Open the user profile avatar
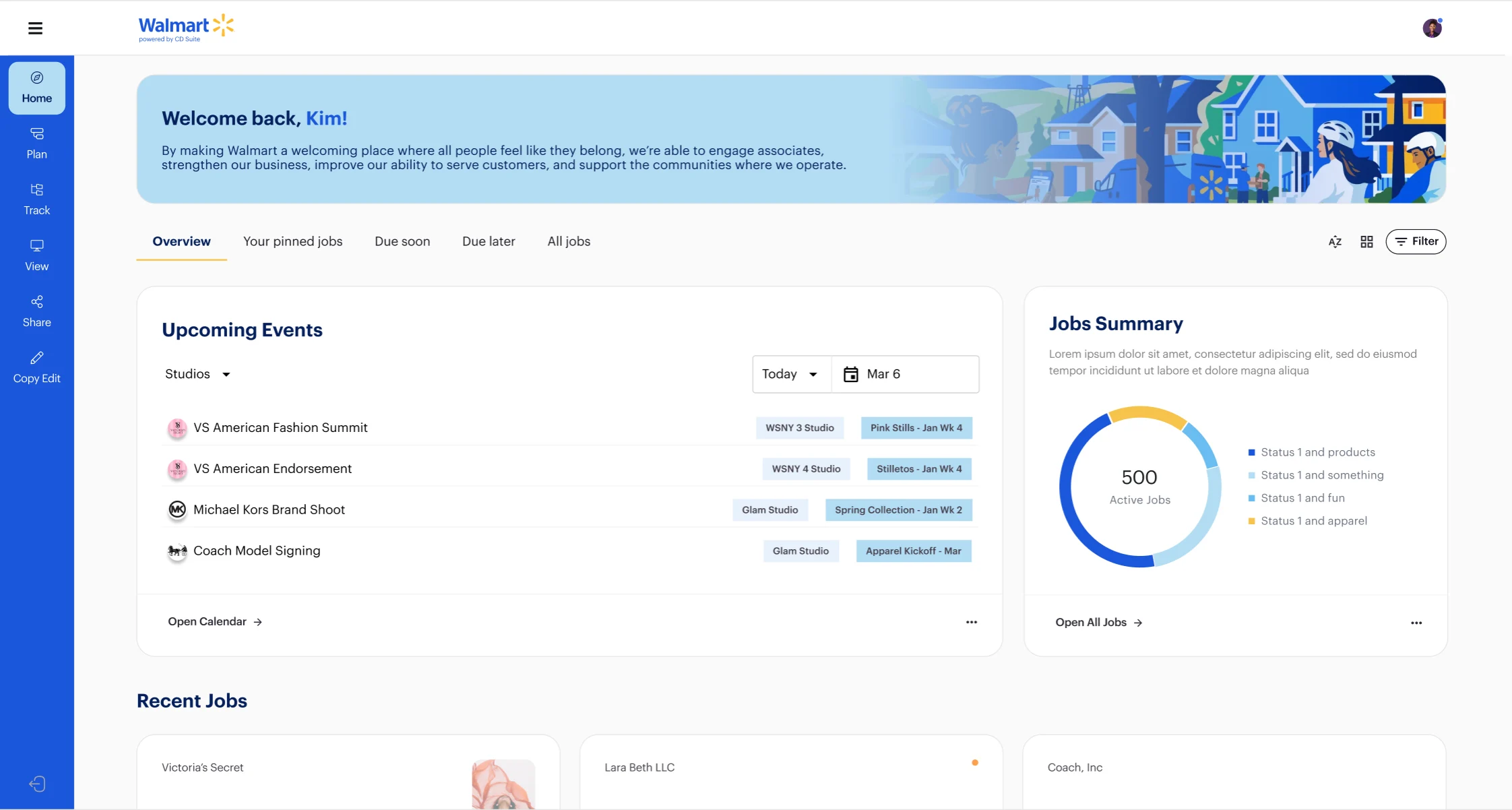 (1432, 28)
